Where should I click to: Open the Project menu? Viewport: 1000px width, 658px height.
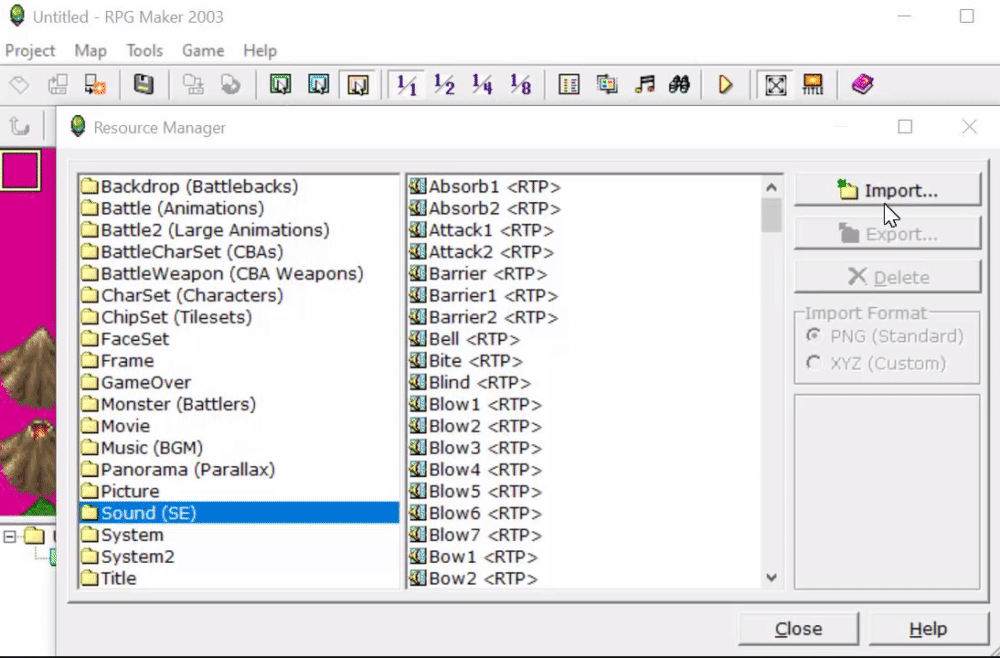click(x=30, y=50)
